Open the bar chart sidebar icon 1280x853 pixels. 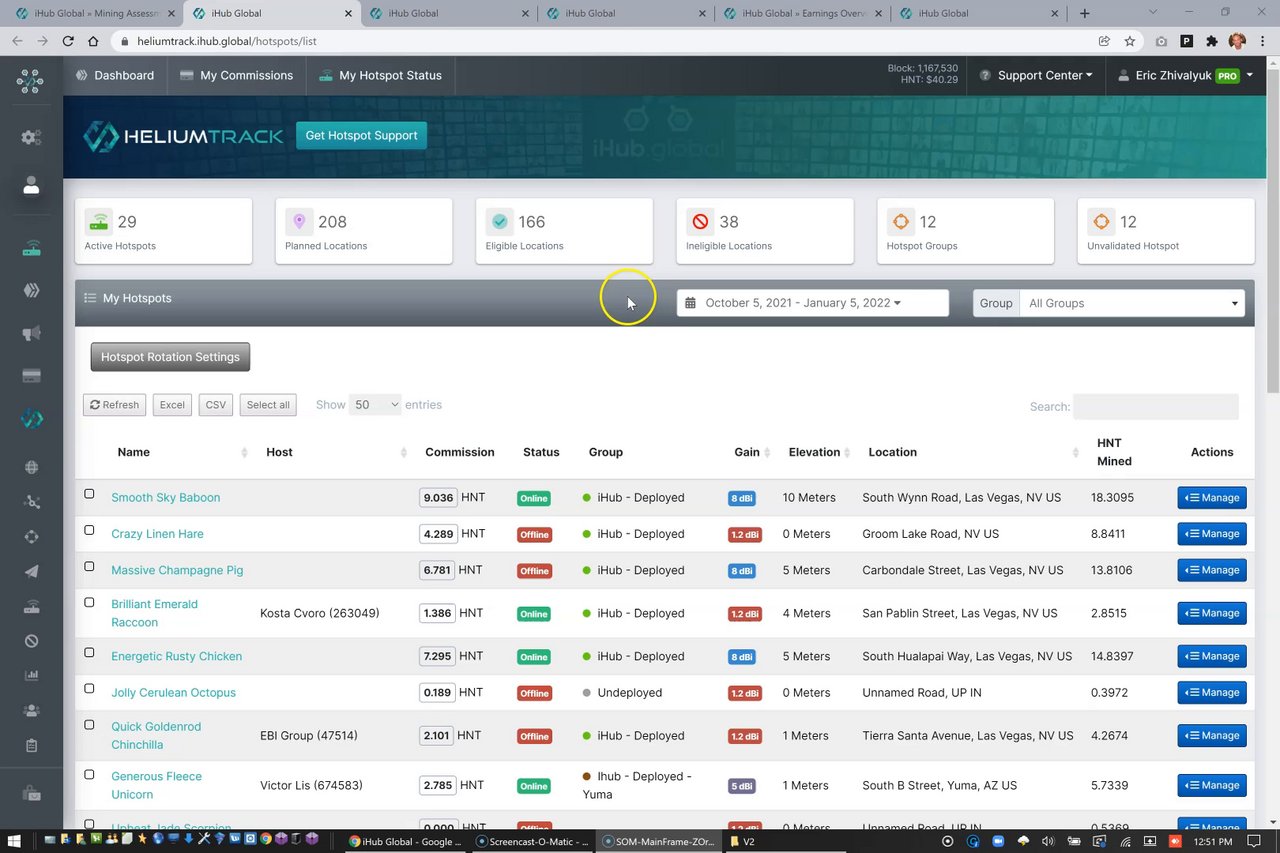pyautogui.click(x=31, y=675)
